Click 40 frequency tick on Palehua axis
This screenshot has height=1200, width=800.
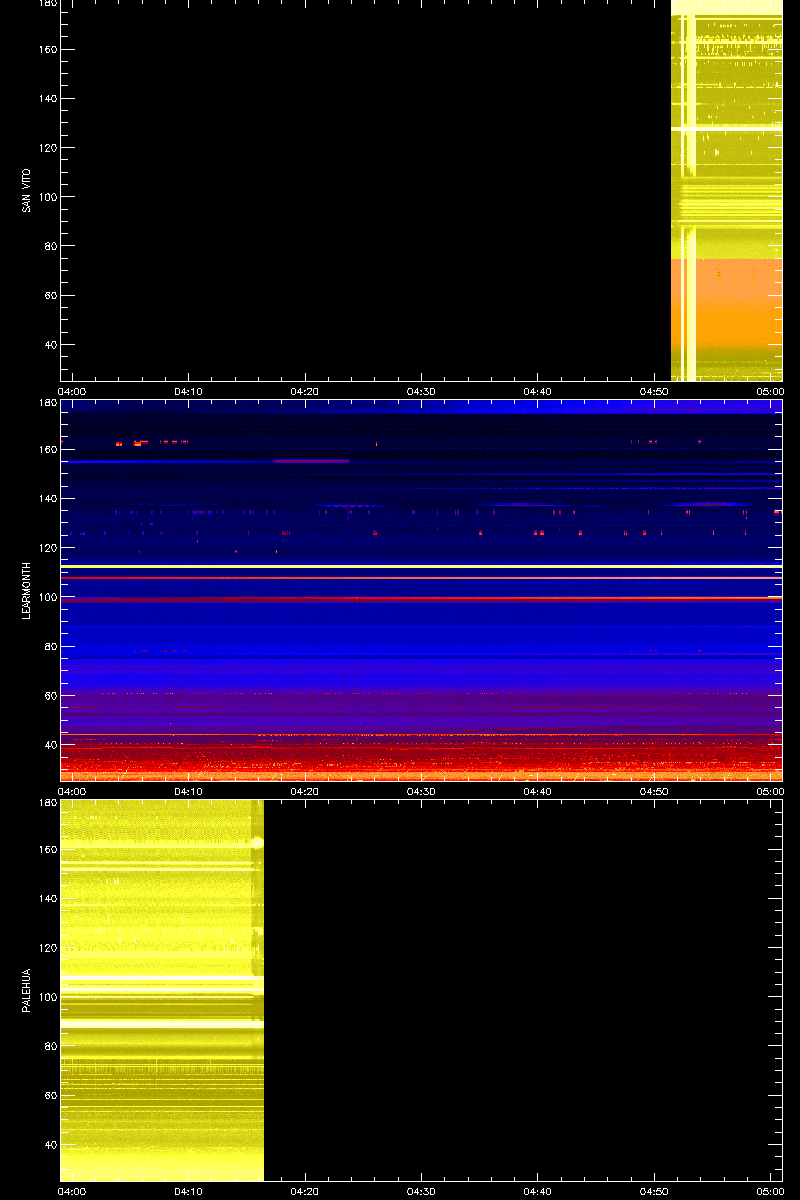(x=50, y=1145)
